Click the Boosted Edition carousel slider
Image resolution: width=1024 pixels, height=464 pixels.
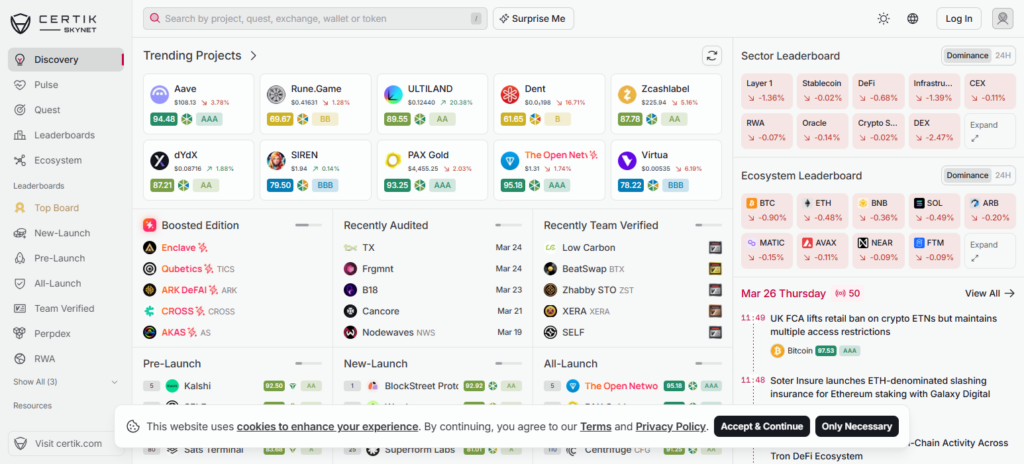pos(308,225)
